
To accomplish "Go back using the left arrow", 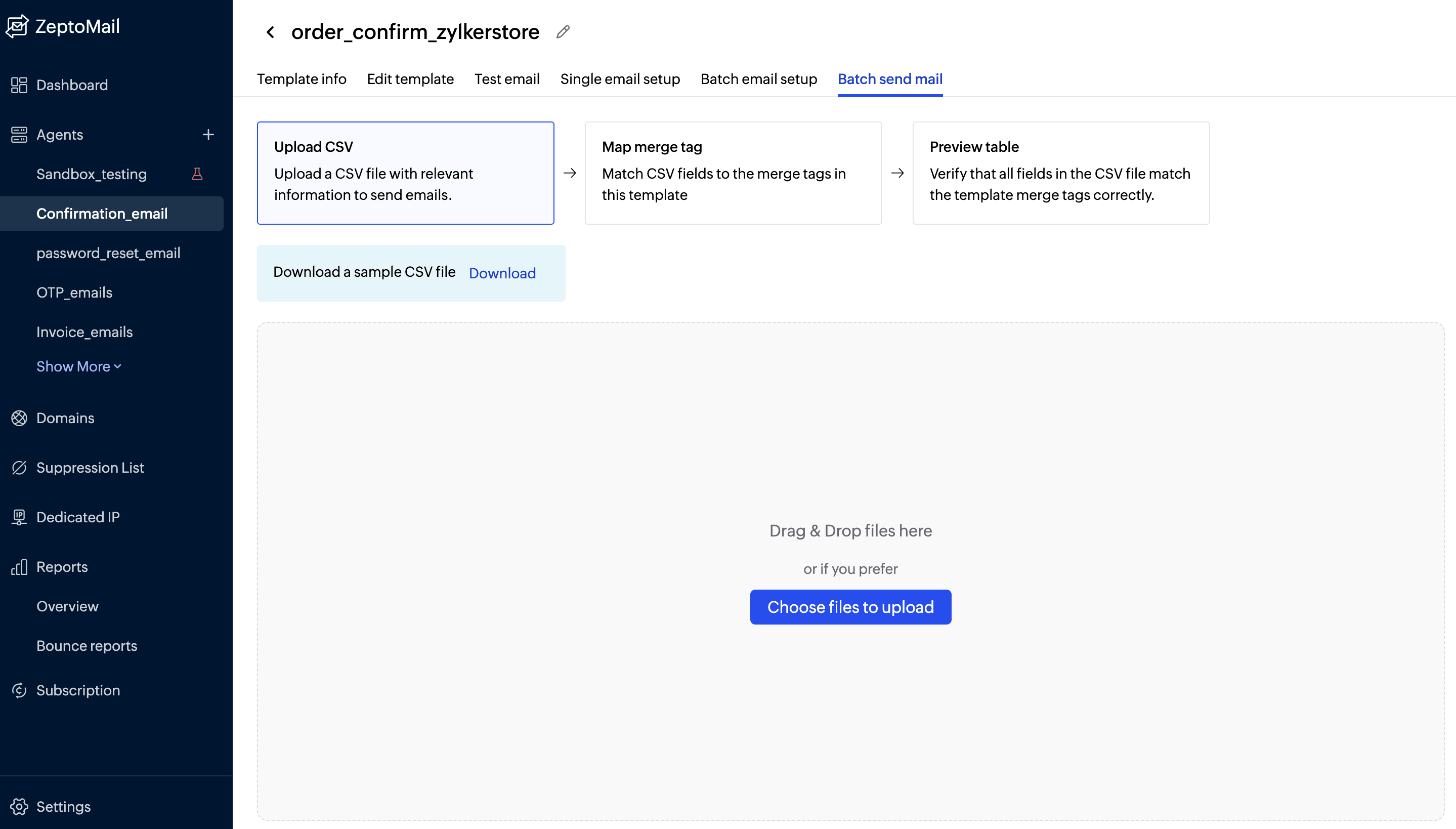I will (x=270, y=32).
